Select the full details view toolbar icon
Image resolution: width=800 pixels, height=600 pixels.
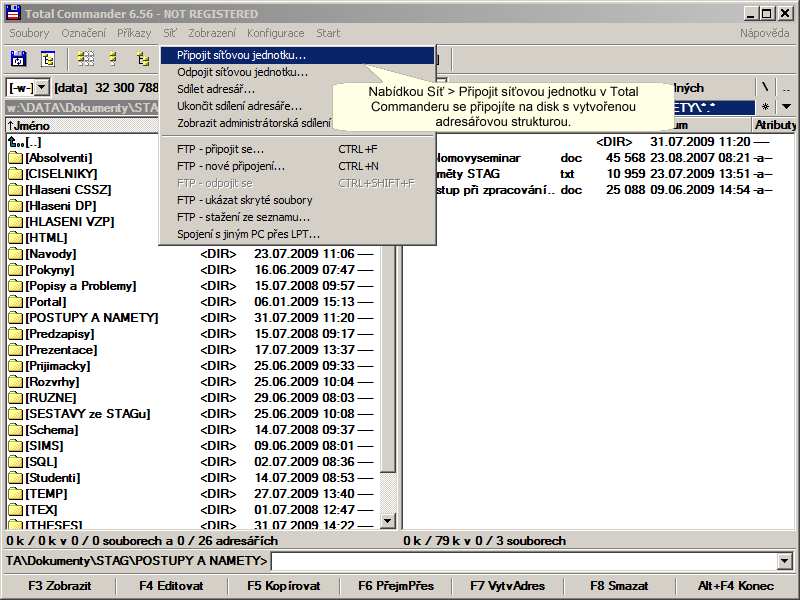[113, 59]
